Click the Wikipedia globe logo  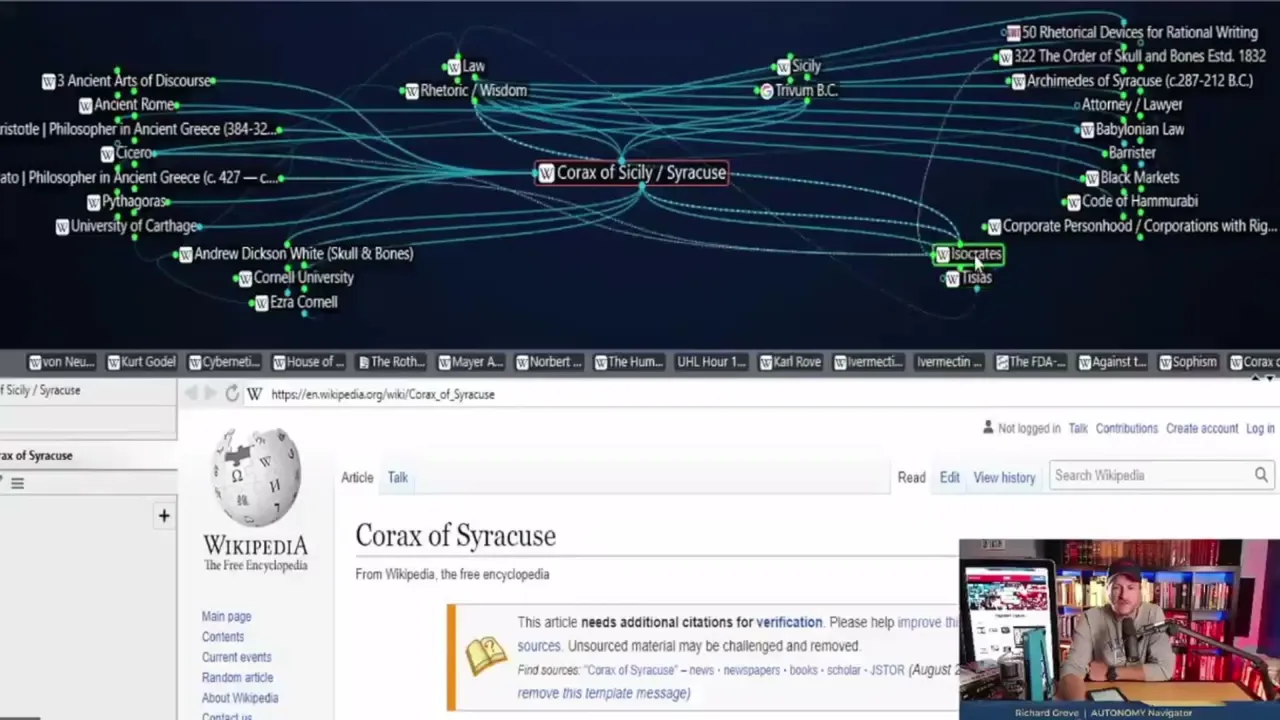256,478
